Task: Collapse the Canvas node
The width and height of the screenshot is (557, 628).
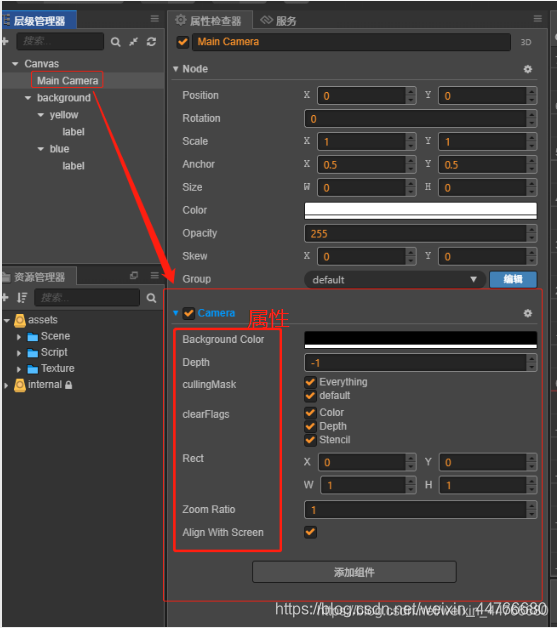Action: (15, 64)
